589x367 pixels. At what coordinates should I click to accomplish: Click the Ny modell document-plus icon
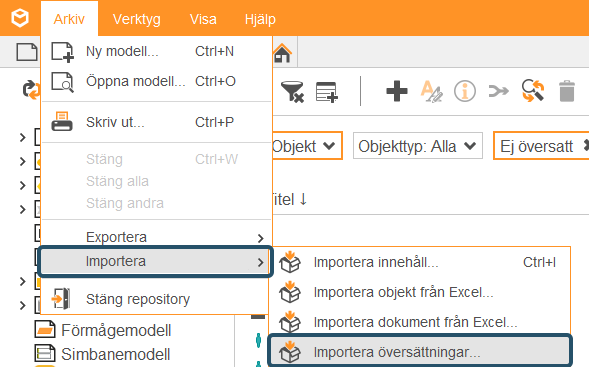[x=62, y=52]
